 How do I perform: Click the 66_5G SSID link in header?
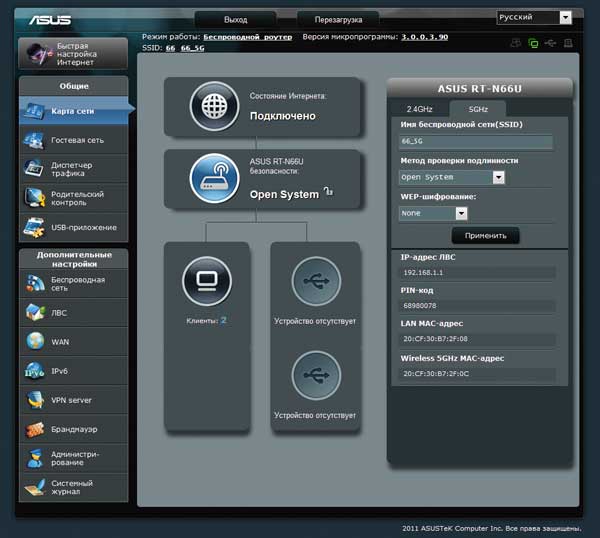coord(192,48)
